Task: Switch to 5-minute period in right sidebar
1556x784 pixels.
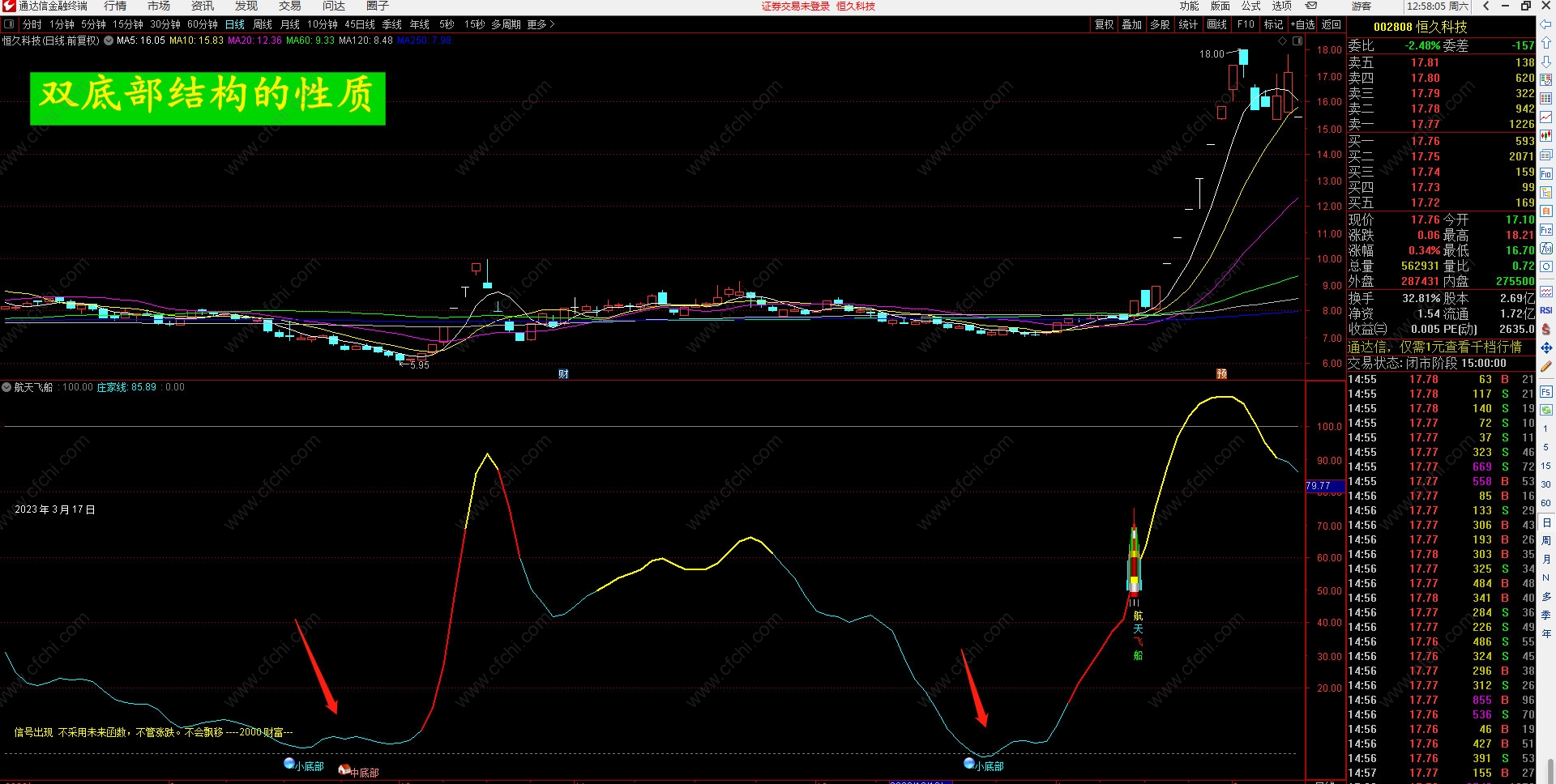Action: click(1546, 447)
